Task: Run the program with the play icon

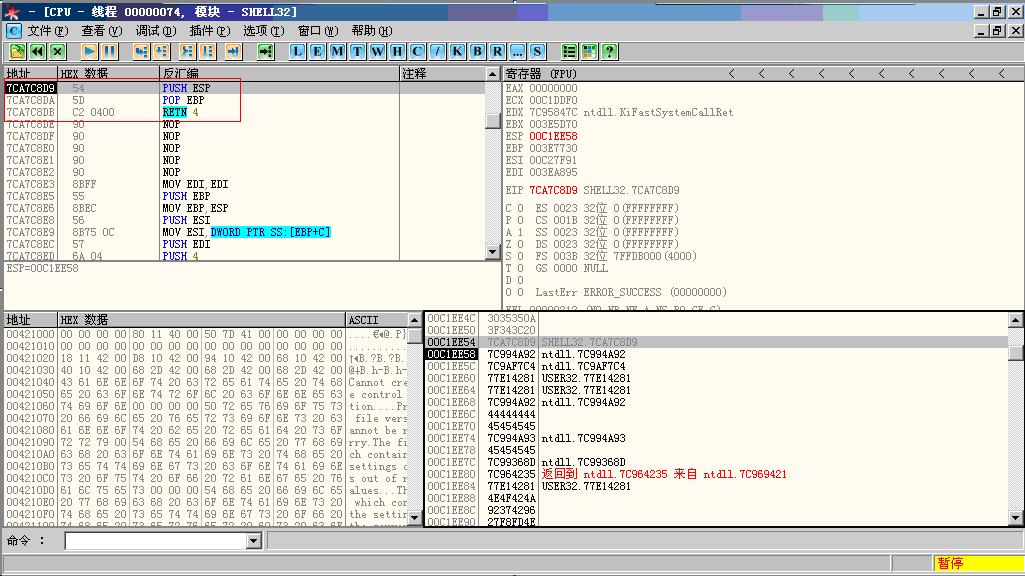Action: click(x=90, y=52)
